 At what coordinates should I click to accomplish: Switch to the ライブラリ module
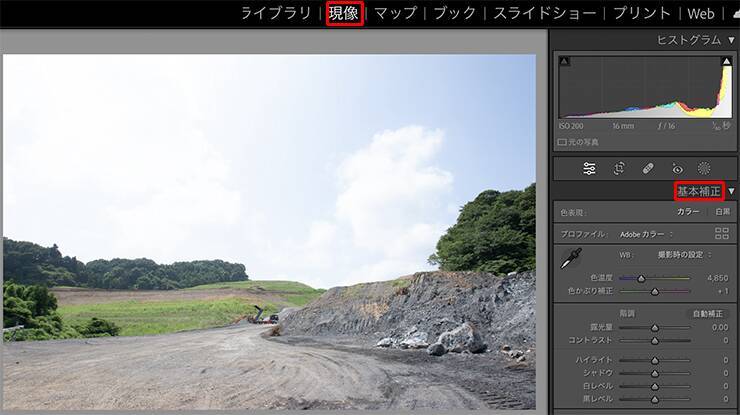[278, 13]
